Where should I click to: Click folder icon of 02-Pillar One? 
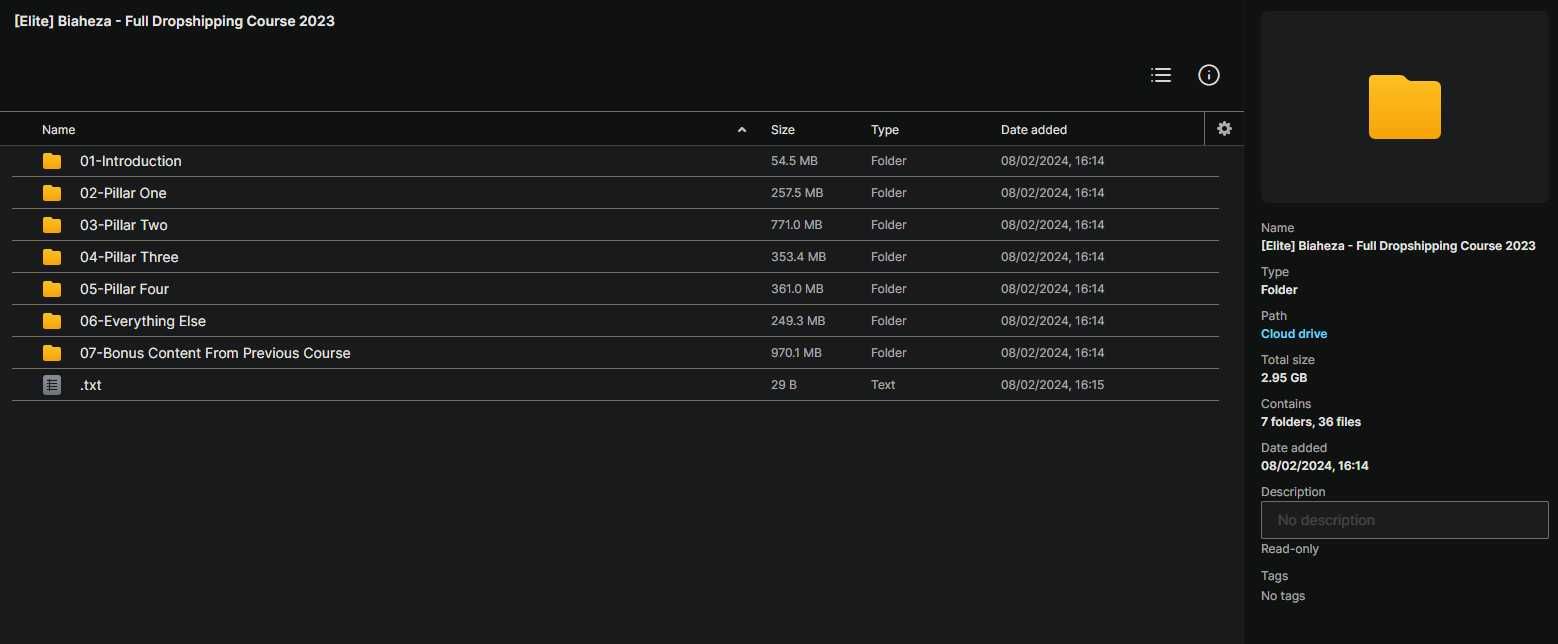pyautogui.click(x=52, y=193)
